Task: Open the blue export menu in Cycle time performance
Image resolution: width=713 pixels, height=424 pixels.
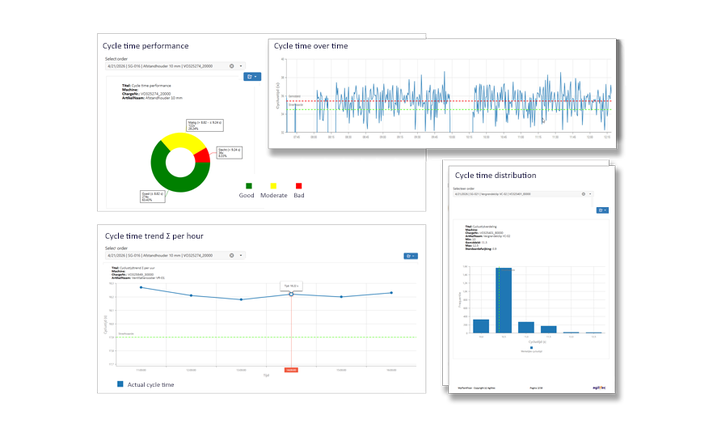Action: [x=252, y=76]
